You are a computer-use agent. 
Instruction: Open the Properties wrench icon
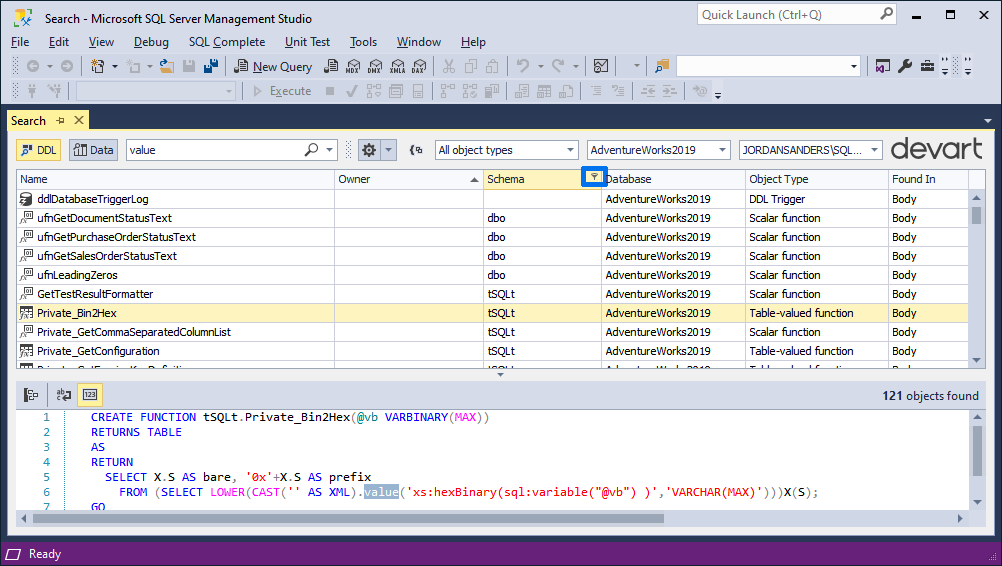coord(905,66)
